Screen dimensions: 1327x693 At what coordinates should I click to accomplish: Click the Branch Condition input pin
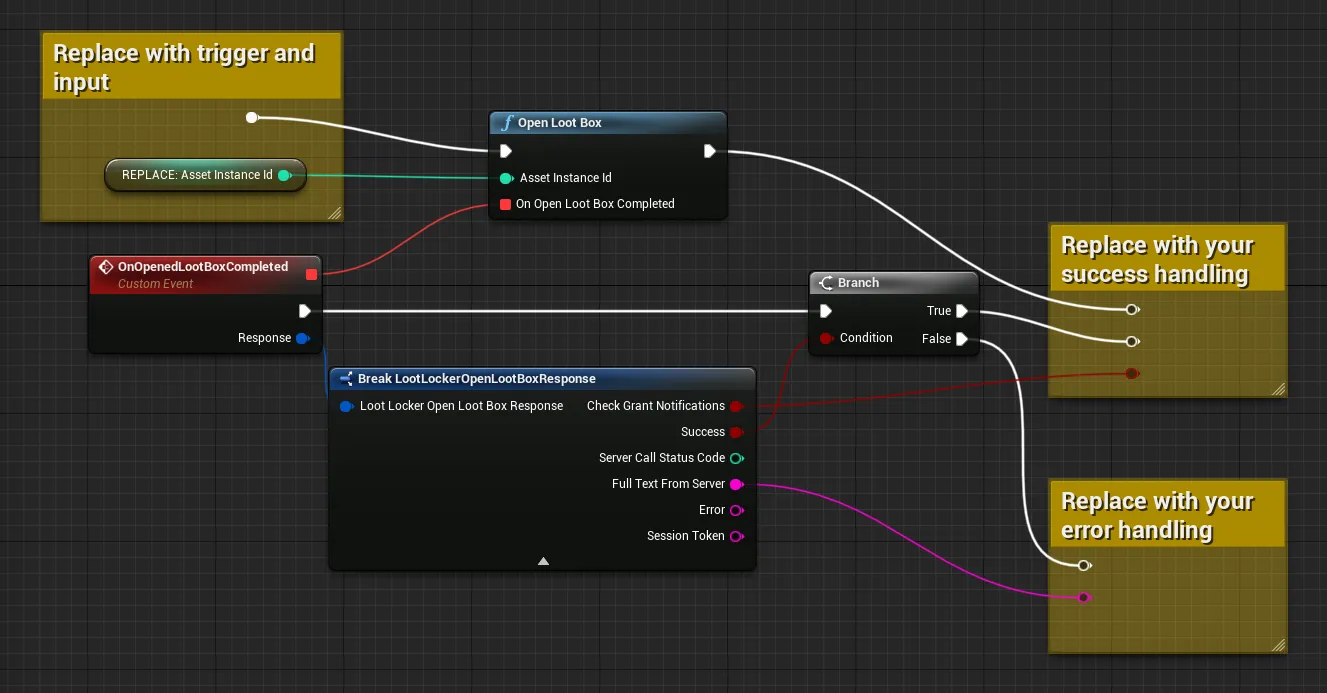[826, 338]
